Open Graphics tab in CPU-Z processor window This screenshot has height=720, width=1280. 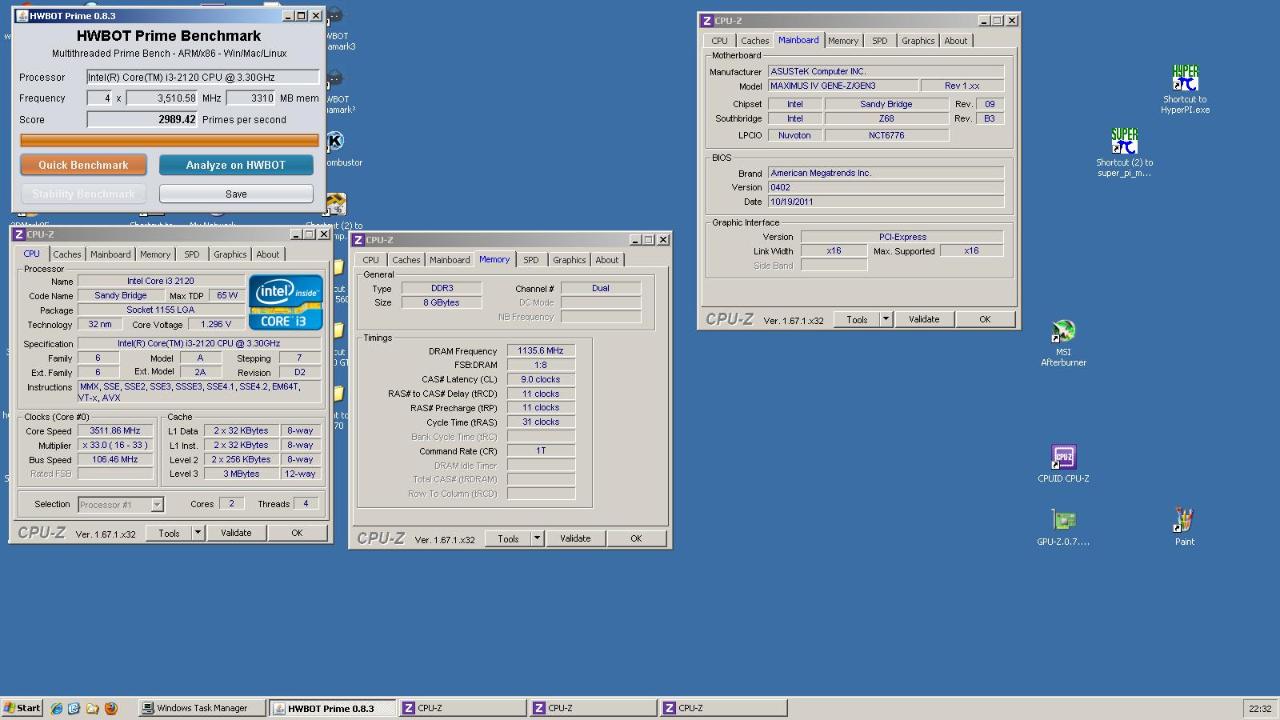click(x=229, y=254)
